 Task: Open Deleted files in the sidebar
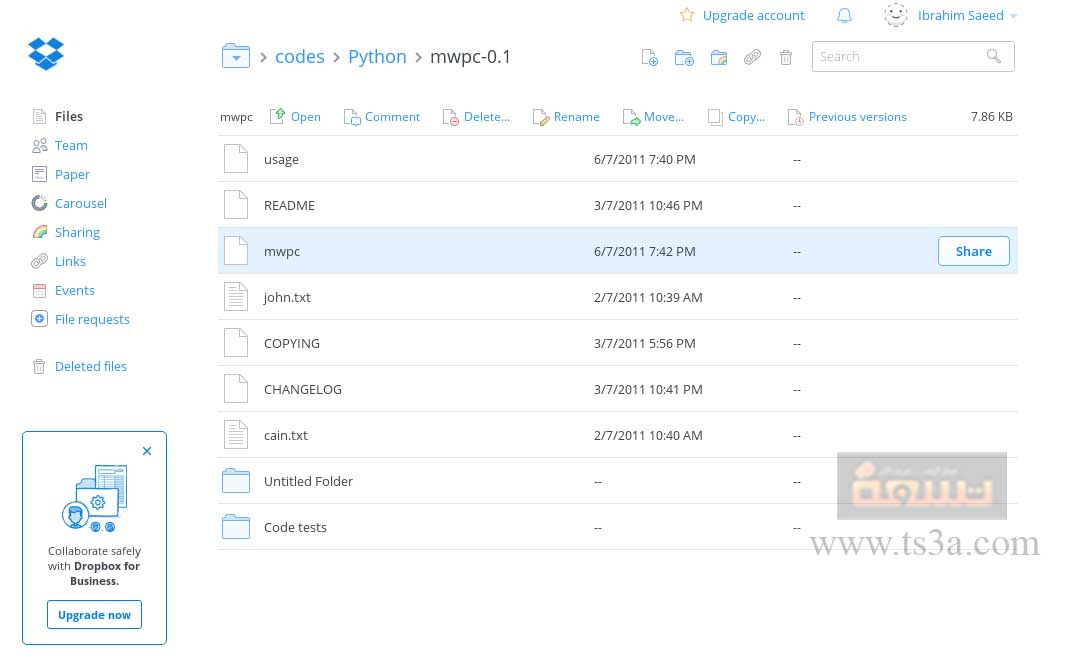90,366
